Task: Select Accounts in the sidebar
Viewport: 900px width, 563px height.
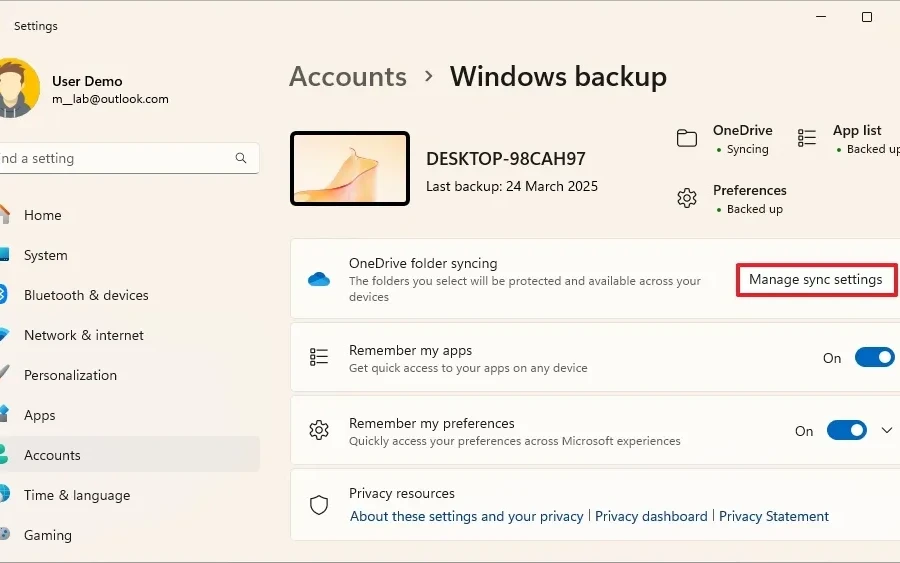Action: pos(130,455)
